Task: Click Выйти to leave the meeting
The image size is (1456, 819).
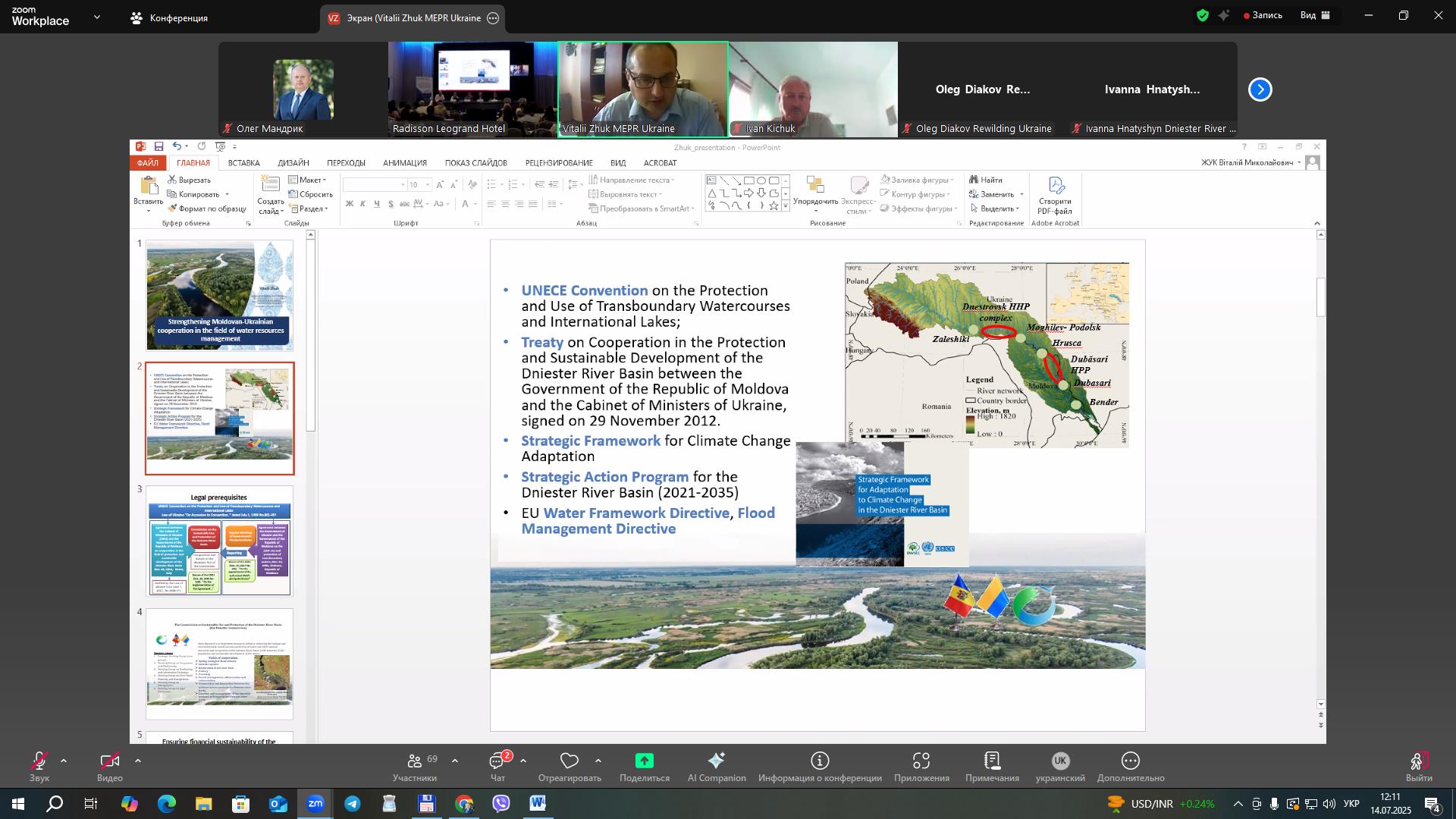Action: (x=1419, y=766)
